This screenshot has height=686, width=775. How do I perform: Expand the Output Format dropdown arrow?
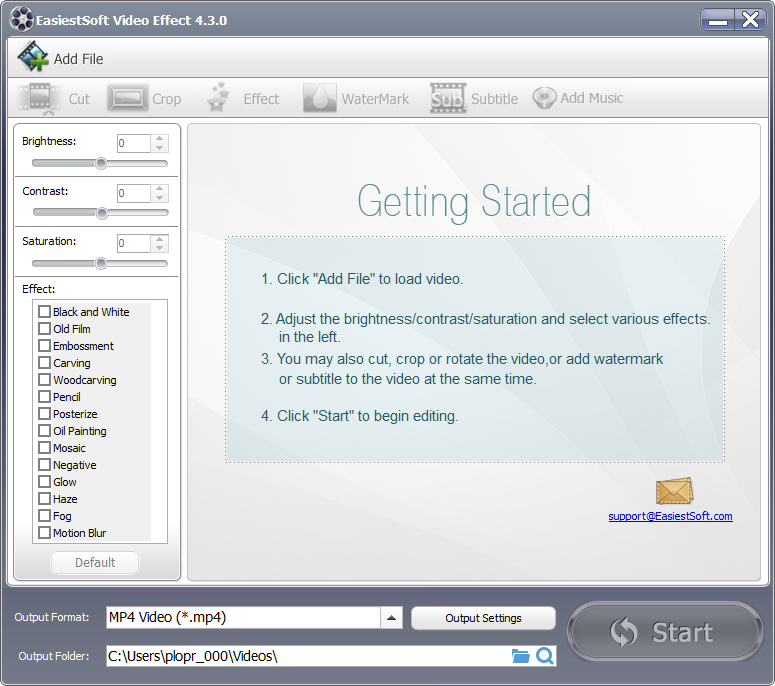(x=391, y=618)
